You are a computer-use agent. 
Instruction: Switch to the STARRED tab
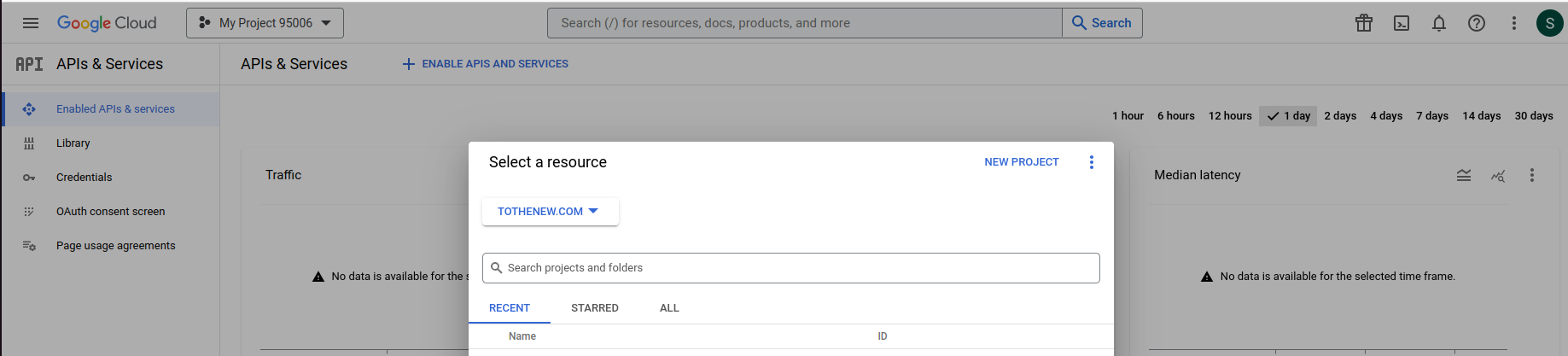tap(595, 308)
